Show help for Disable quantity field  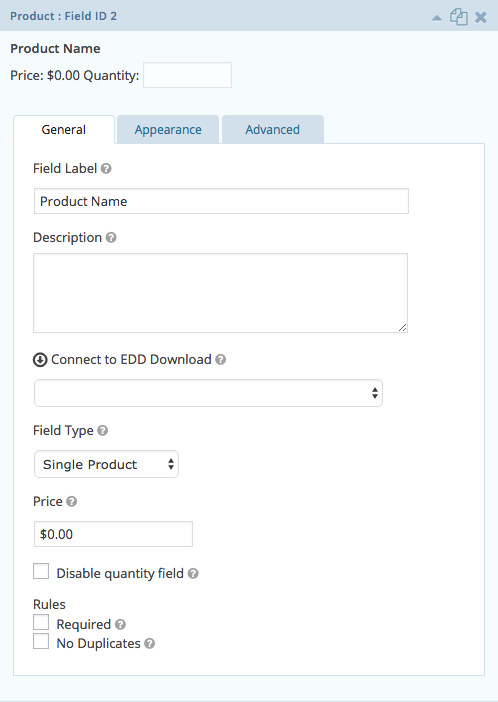tap(193, 574)
